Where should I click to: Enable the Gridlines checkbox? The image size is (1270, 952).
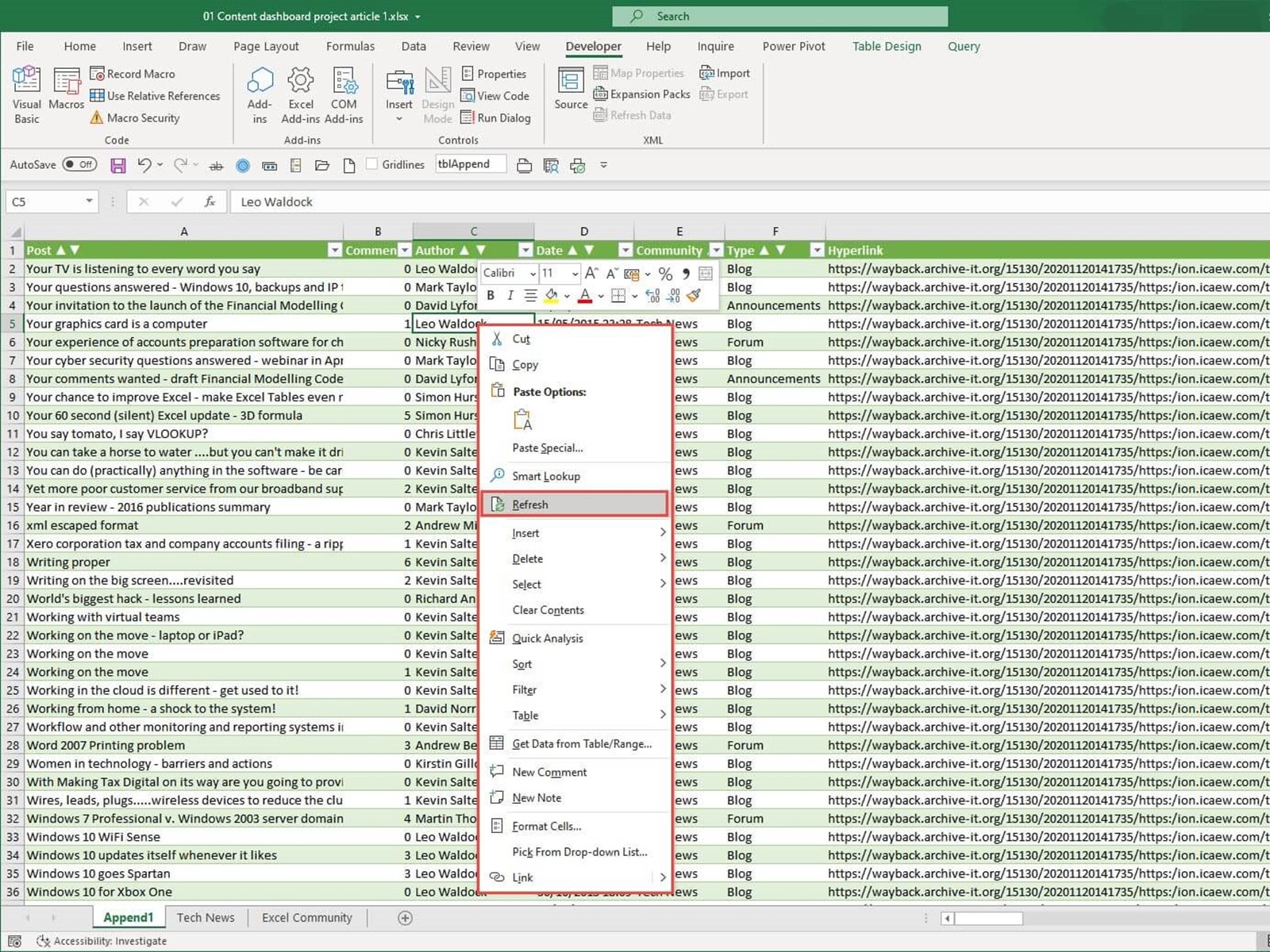(371, 164)
